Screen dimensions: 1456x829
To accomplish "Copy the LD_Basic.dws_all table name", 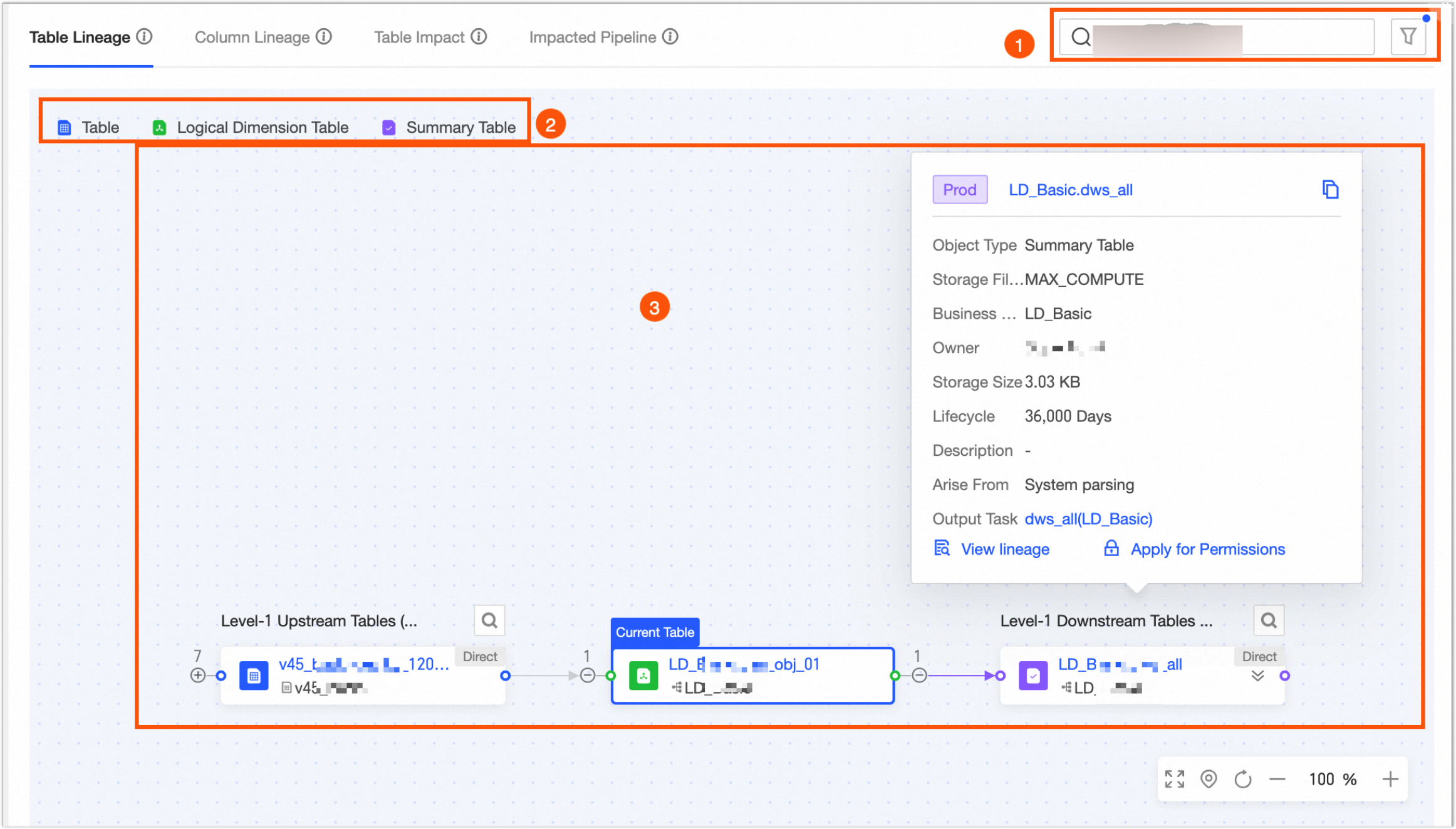I will [1330, 189].
